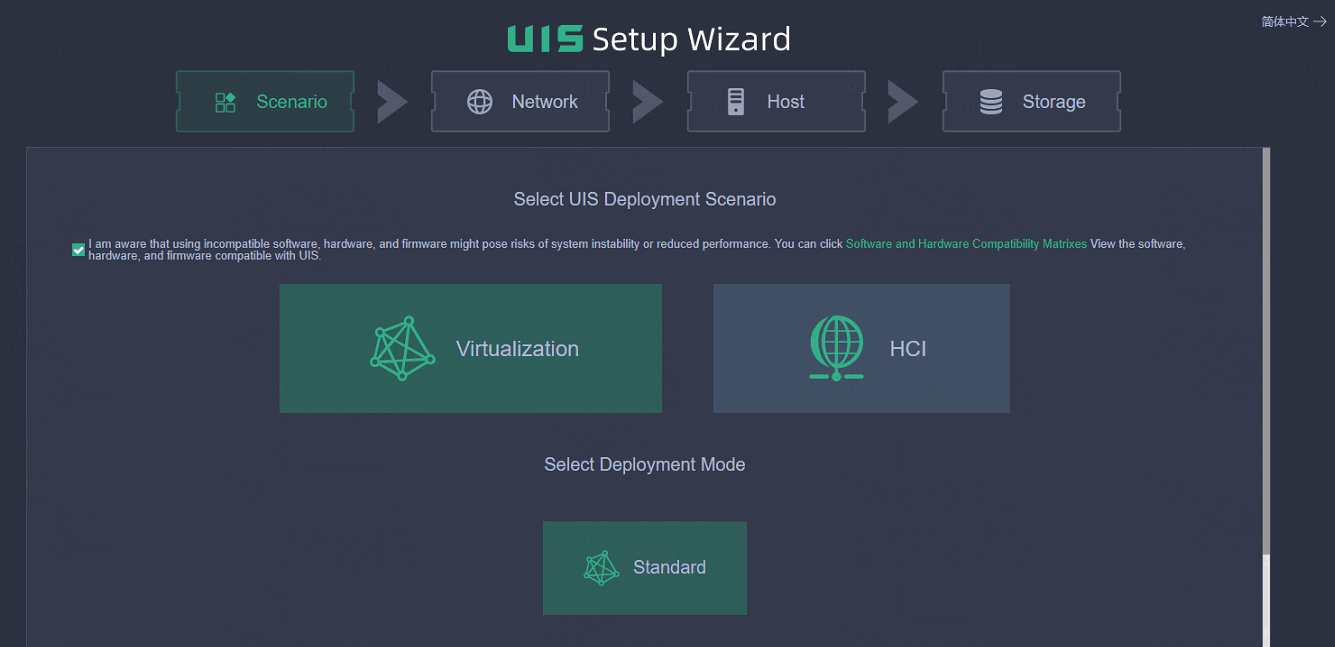The width and height of the screenshot is (1335, 647).
Task: Click the 'Setup Wizard' title text
Action: [x=691, y=39]
